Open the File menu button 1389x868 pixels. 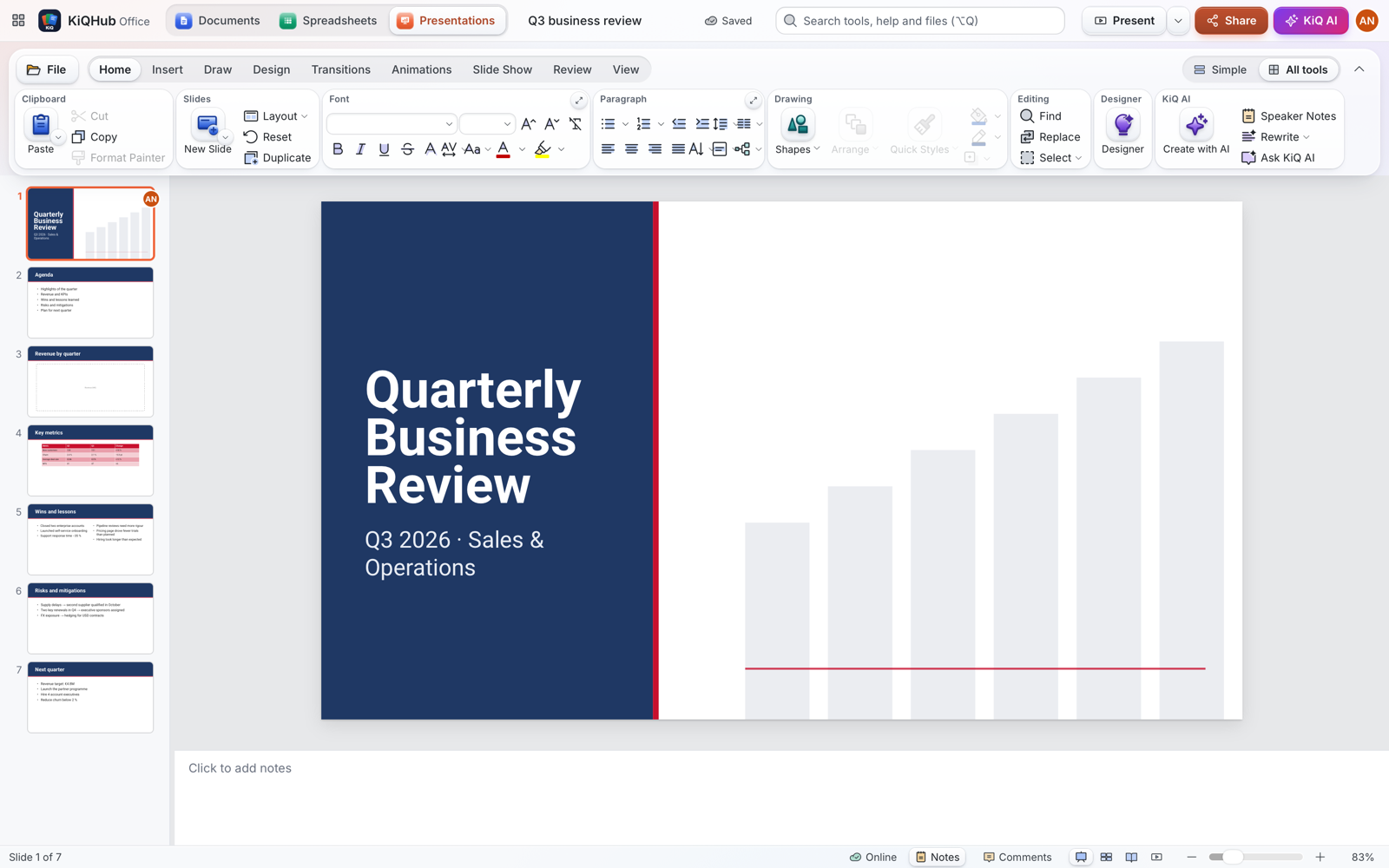point(47,69)
